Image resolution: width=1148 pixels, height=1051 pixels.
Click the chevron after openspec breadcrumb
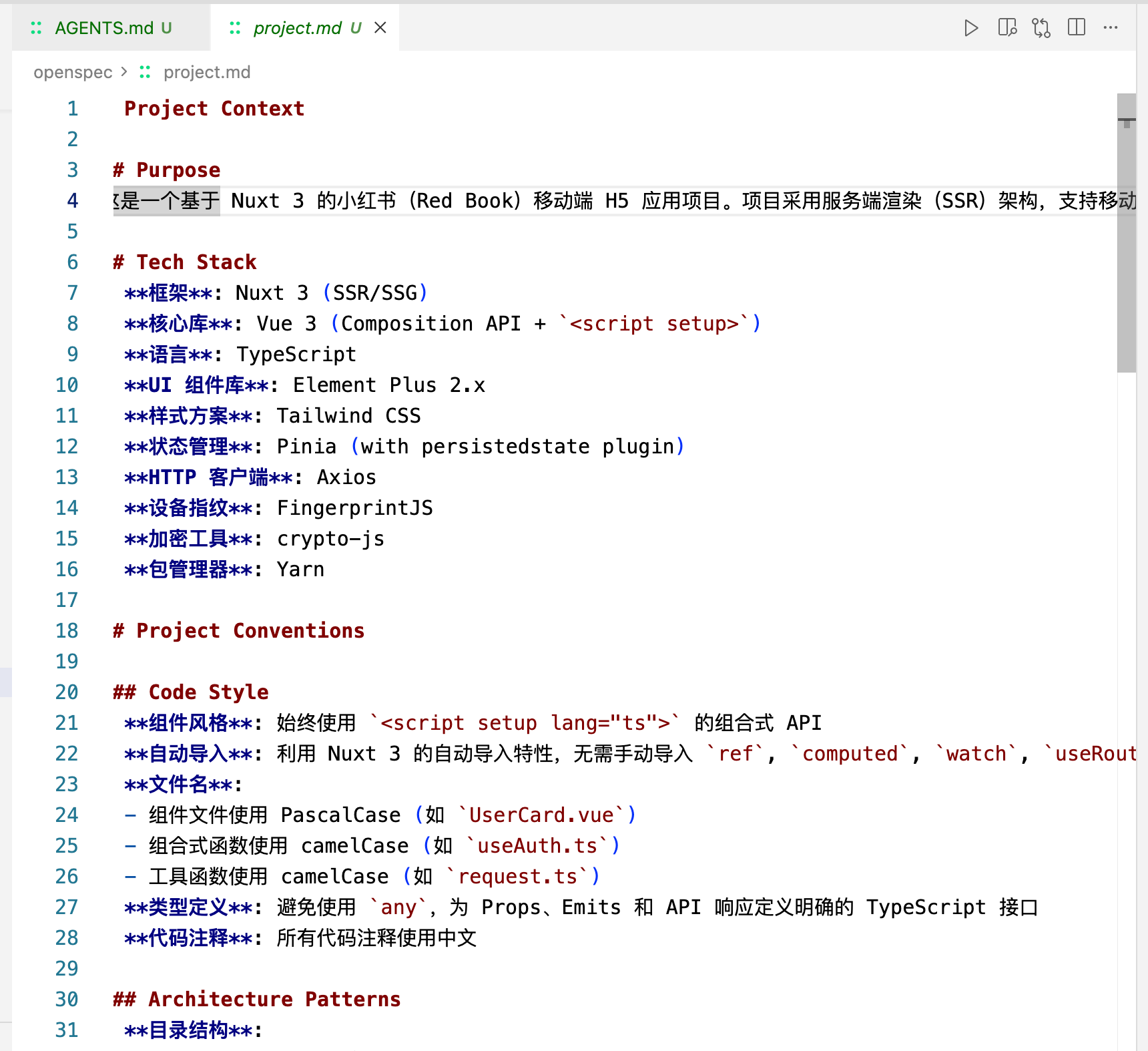pos(124,72)
